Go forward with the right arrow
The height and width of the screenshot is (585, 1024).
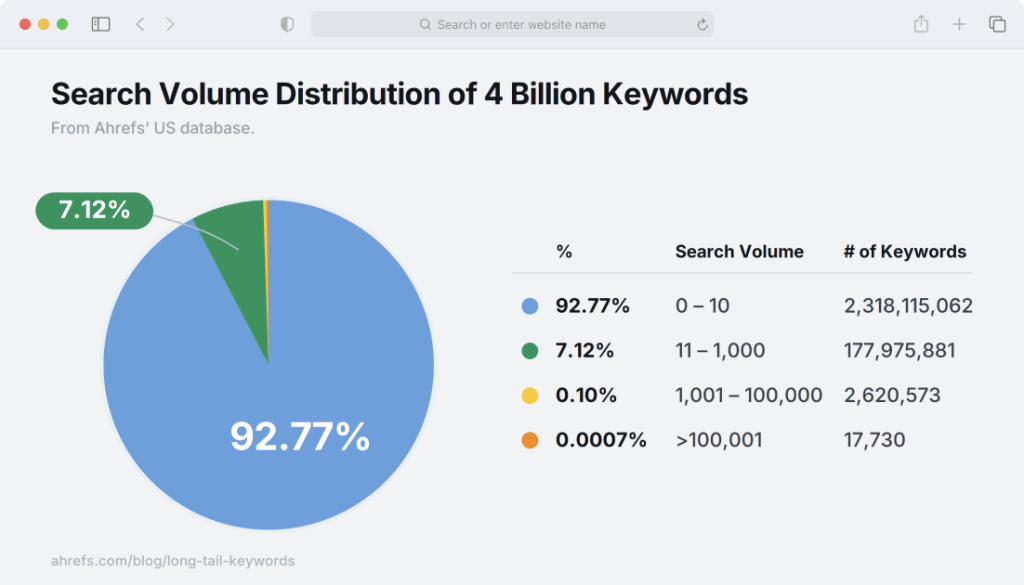pyautogui.click(x=170, y=24)
